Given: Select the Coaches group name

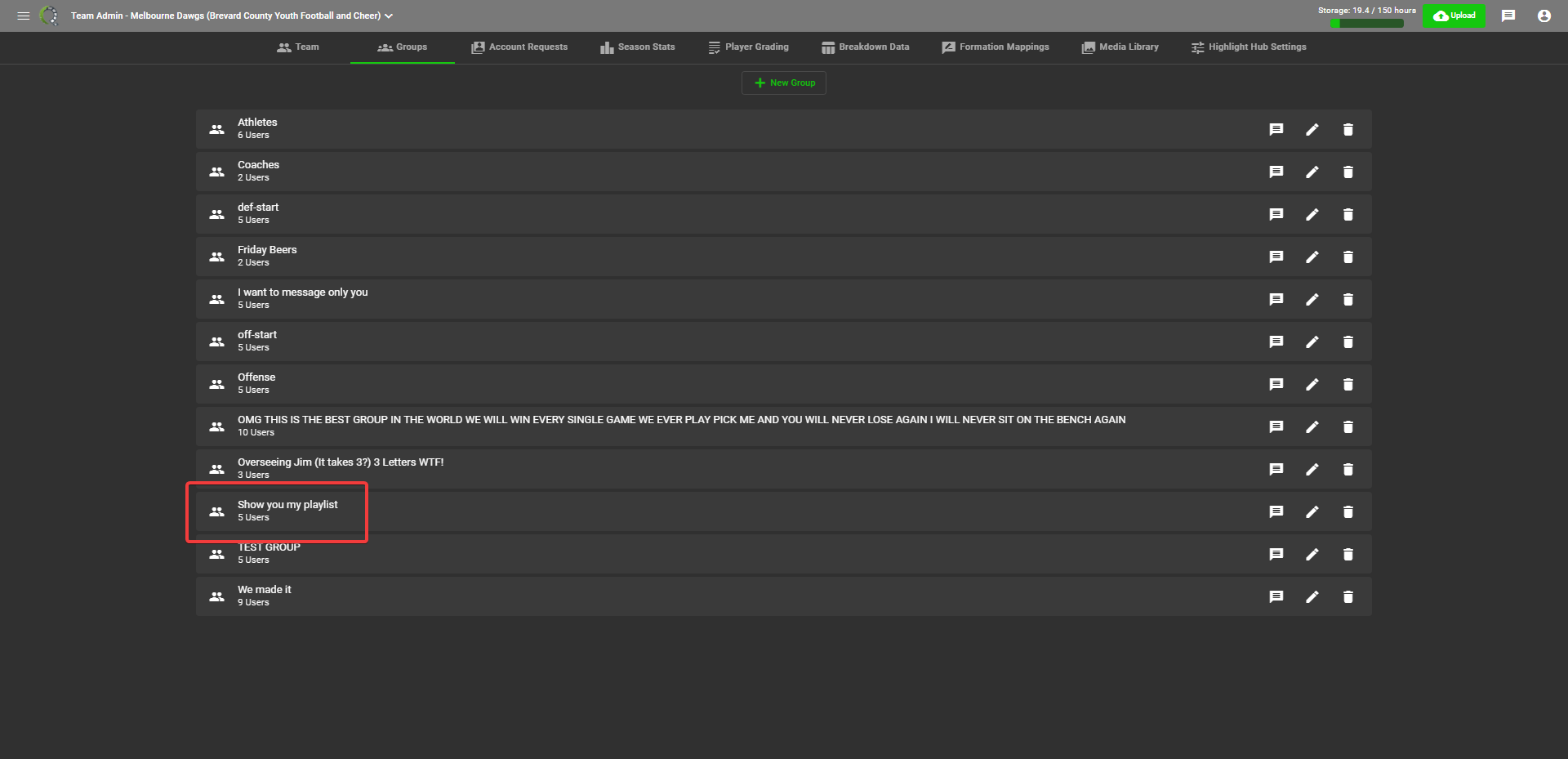Looking at the screenshot, I should click(258, 165).
